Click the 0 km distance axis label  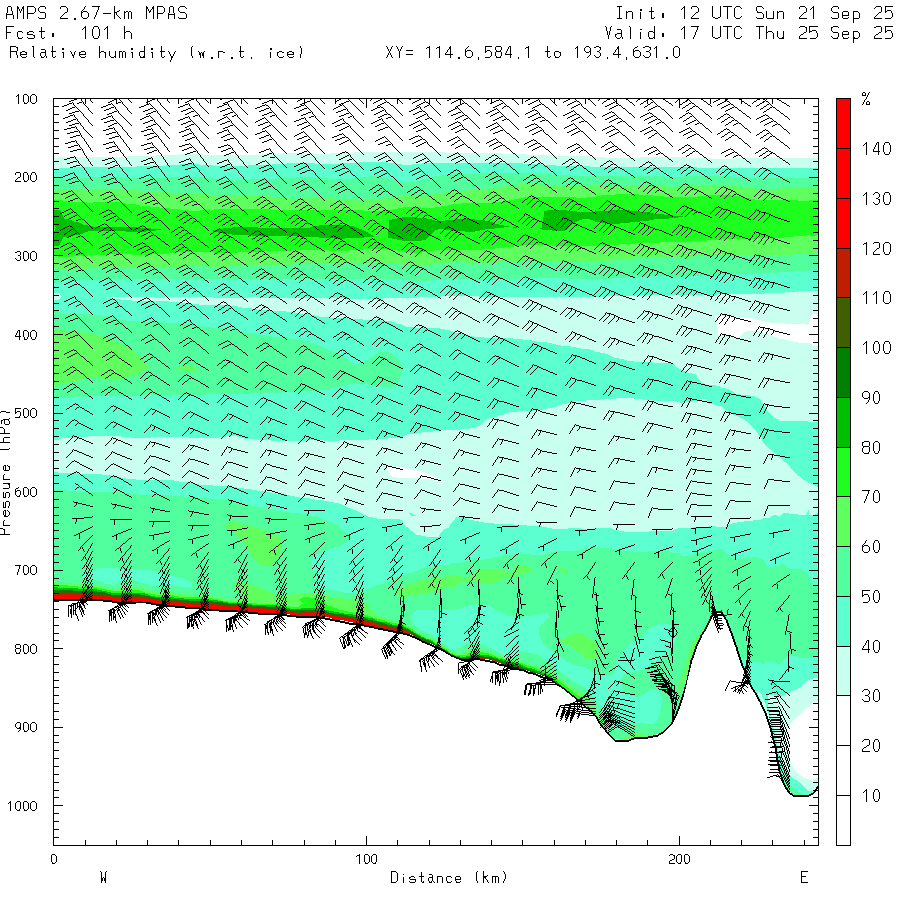coord(54,859)
